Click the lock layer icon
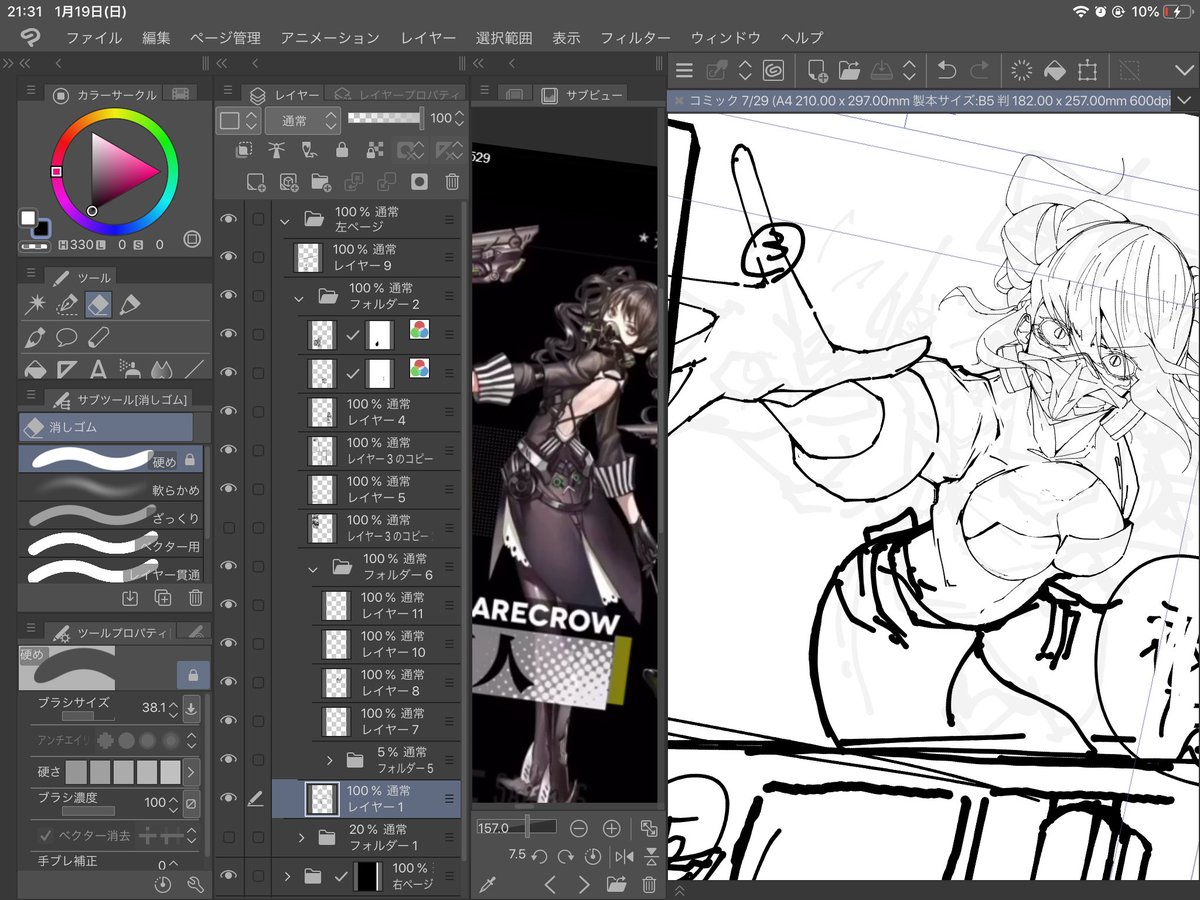Image resolution: width=1200 pixels, height=900 pixels. coord(342,150)
